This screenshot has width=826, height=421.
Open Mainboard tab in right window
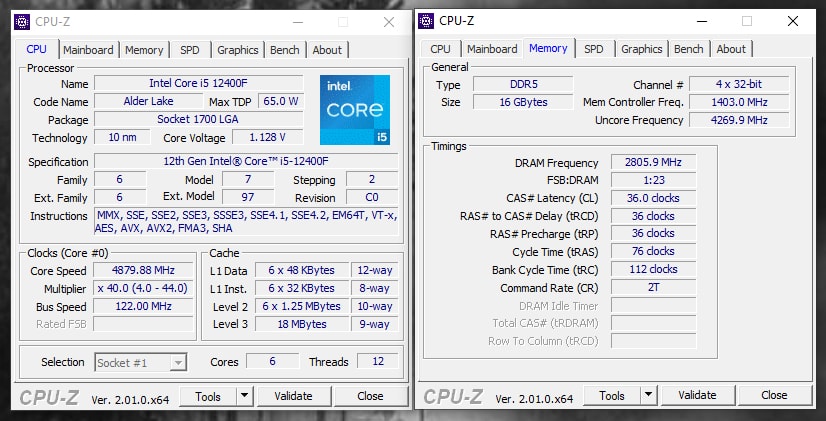coord(492,49)
